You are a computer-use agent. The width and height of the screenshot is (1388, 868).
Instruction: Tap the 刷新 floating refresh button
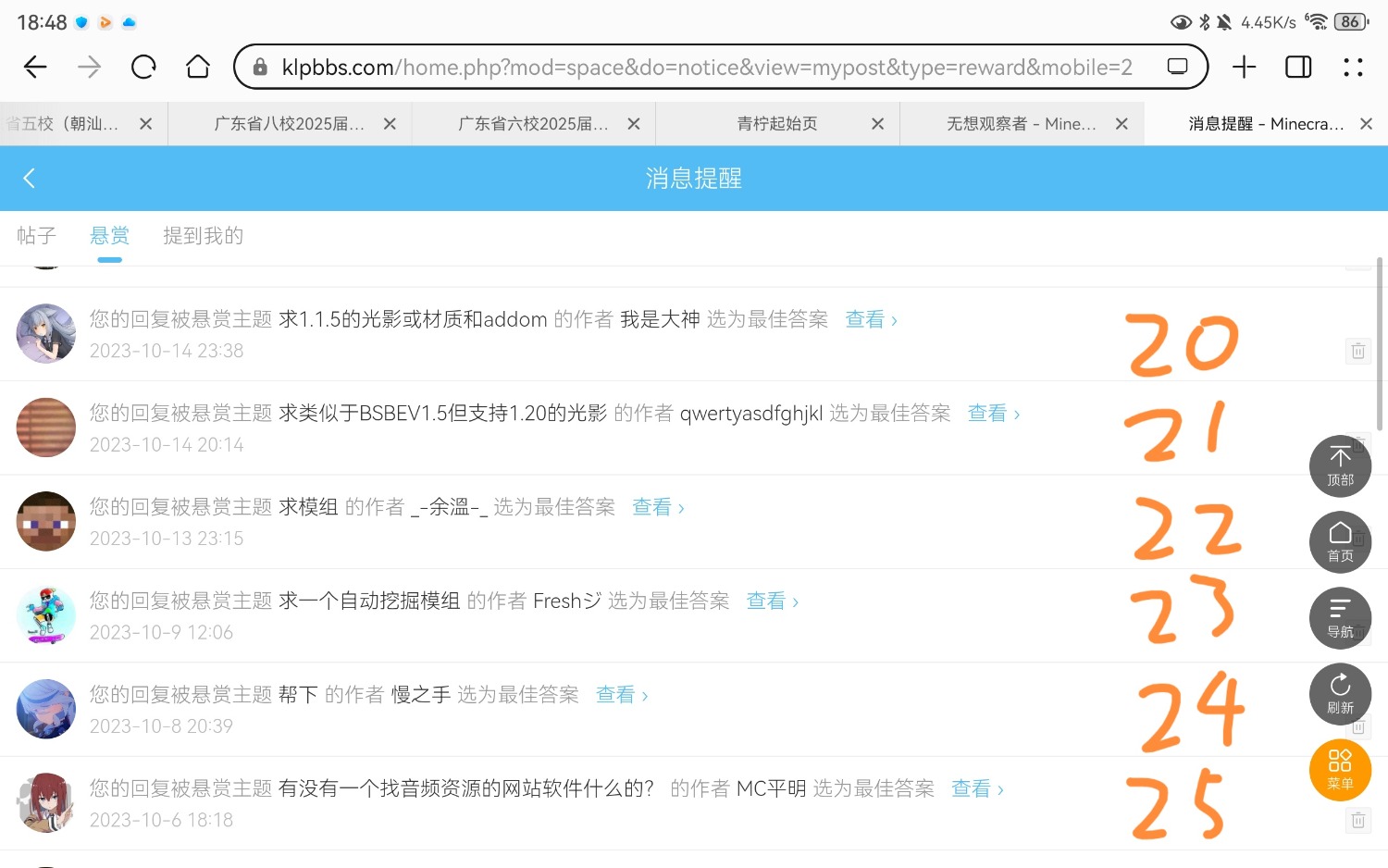coord(1340,694)
